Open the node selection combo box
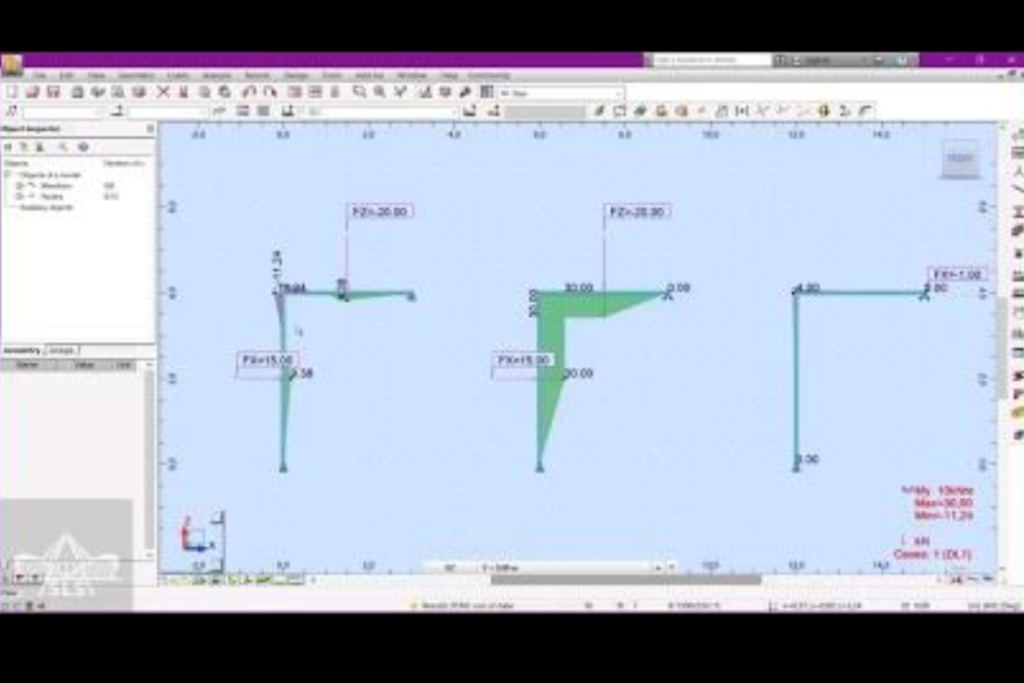Viewport: 1024px width, 683px height. 63,112
